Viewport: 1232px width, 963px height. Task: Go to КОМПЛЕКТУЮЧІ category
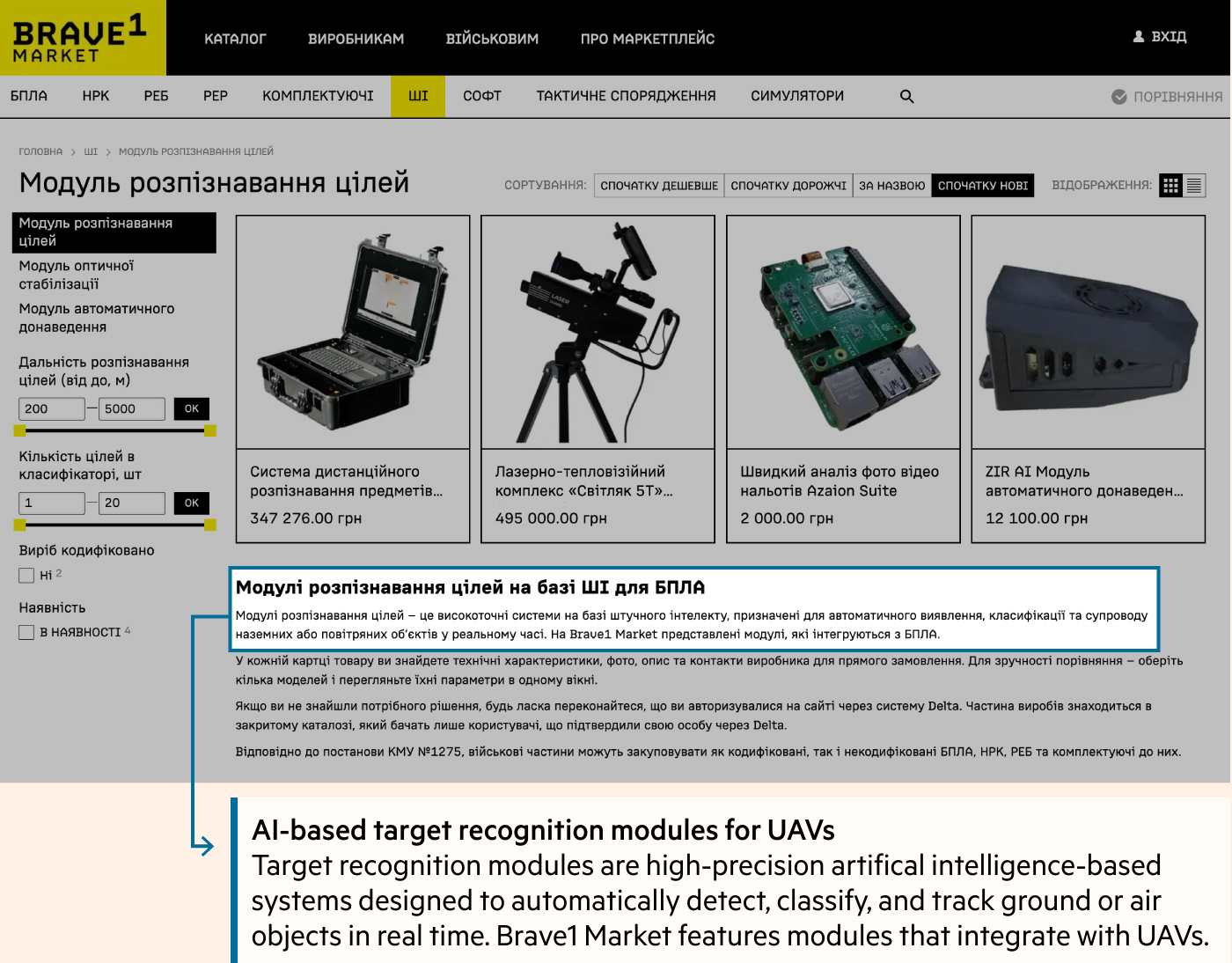coord(318,96)
